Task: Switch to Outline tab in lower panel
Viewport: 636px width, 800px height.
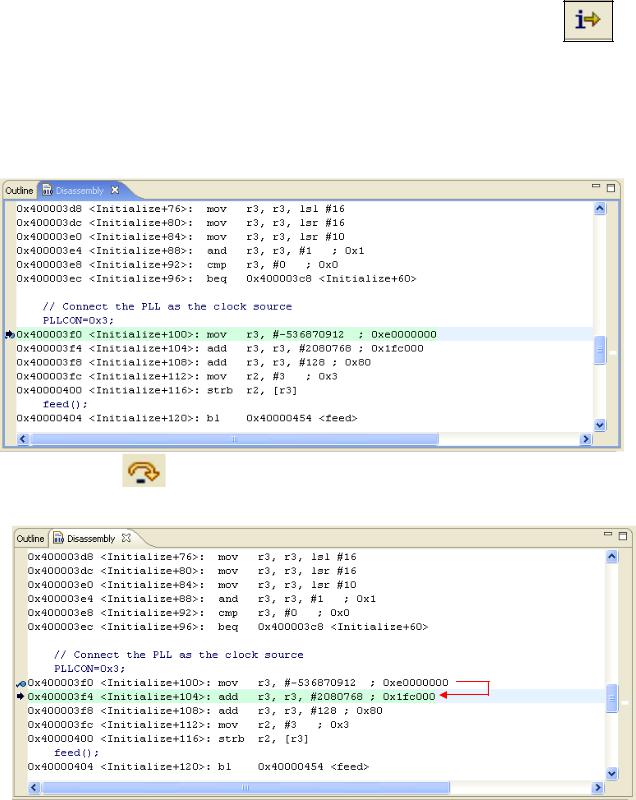Action: pyautogui.click(x=31, y=538)
